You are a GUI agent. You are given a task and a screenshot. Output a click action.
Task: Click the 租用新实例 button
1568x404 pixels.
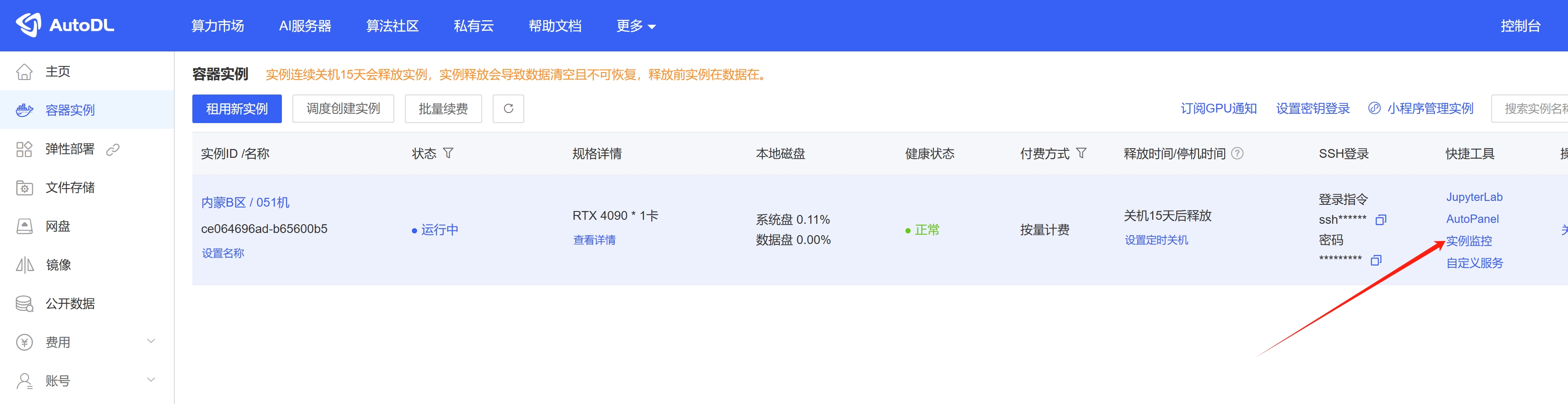pos(237,109)
